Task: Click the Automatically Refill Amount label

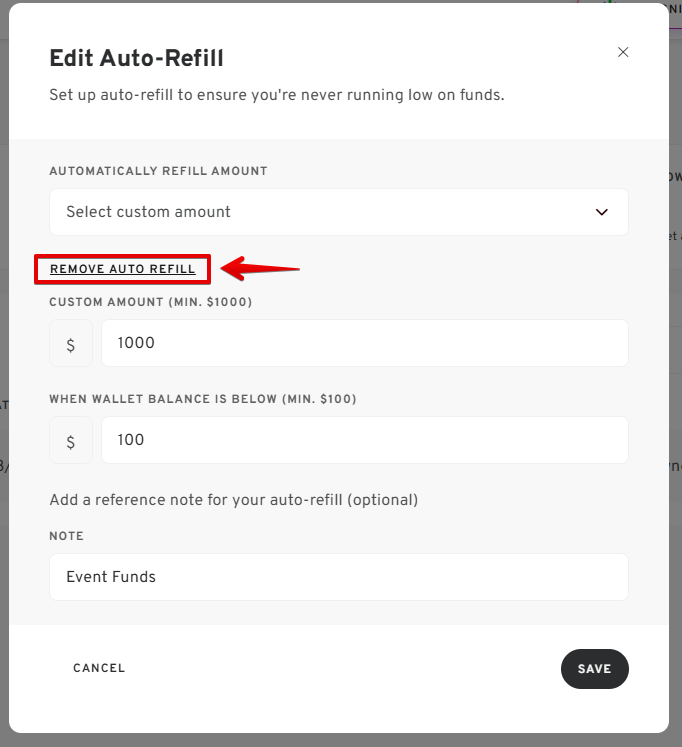Action: [x=158, y=171]
